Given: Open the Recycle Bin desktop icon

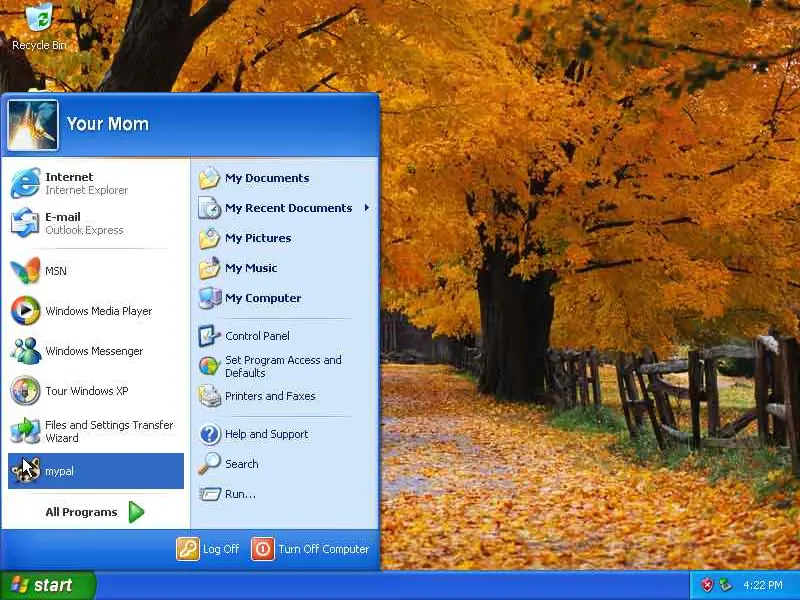Looking at the screenshot, I should 39,17.
